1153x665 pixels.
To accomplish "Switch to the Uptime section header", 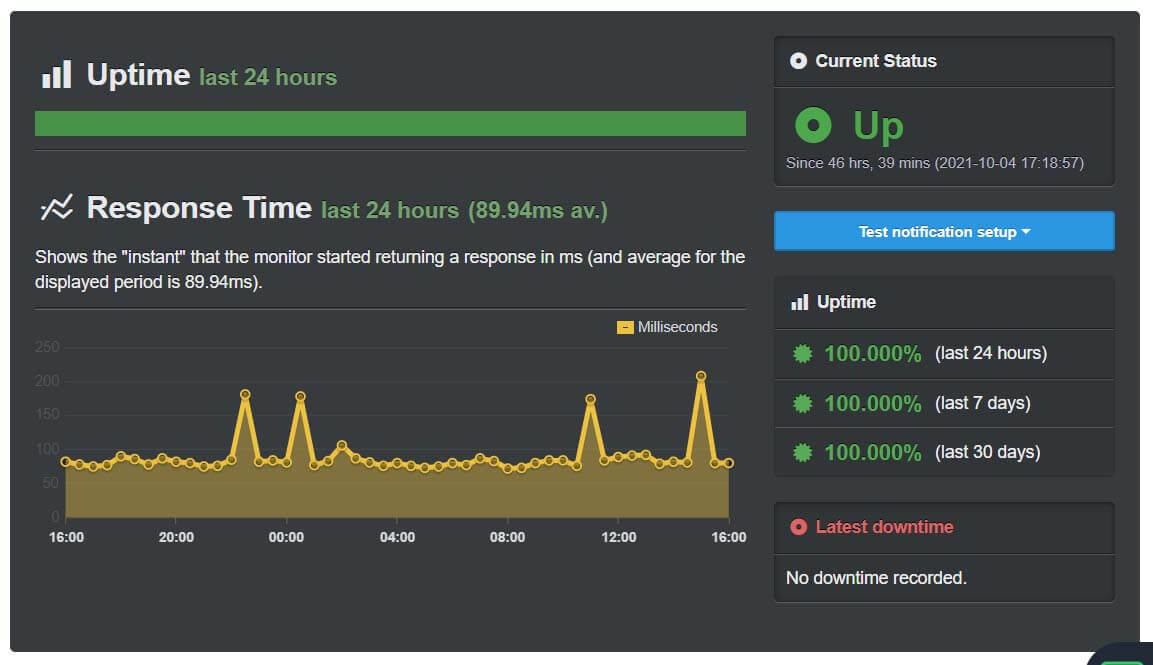I will 140,73.
